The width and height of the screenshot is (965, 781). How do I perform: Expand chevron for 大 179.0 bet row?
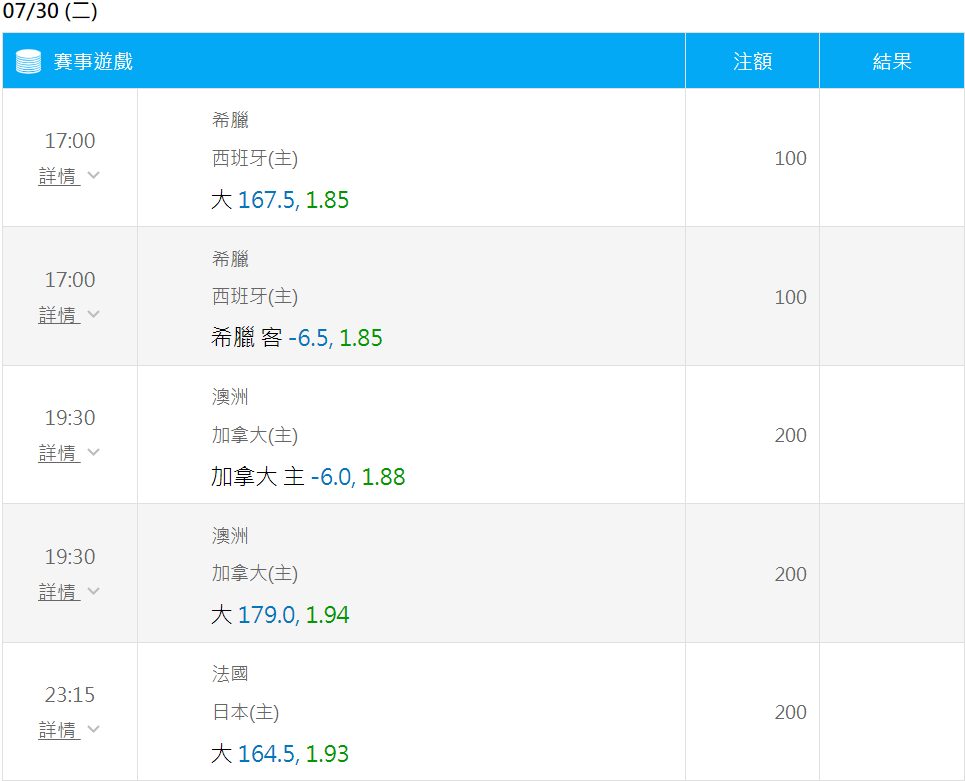coord(94,591)
